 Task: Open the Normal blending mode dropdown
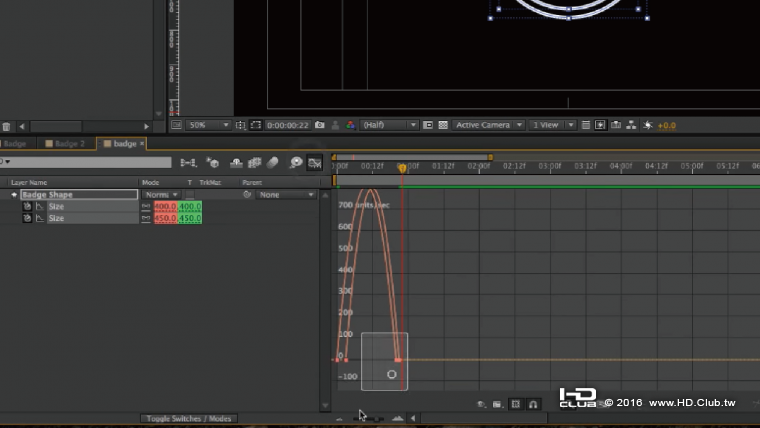161,194
